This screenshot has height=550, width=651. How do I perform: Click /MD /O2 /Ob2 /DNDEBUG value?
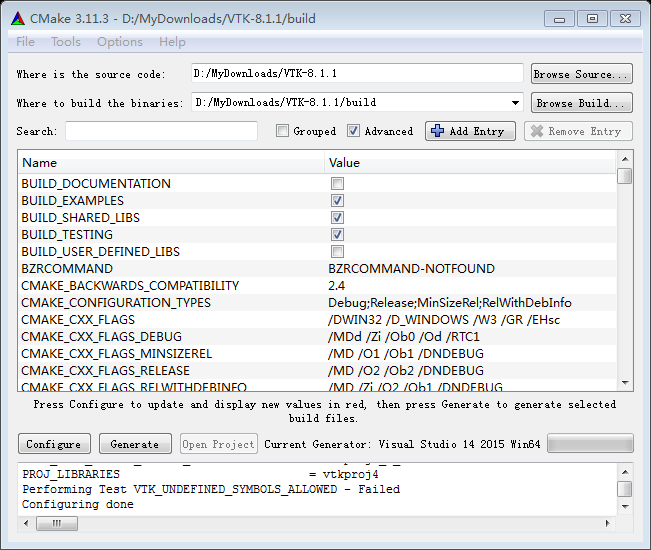tap(406, 371)
